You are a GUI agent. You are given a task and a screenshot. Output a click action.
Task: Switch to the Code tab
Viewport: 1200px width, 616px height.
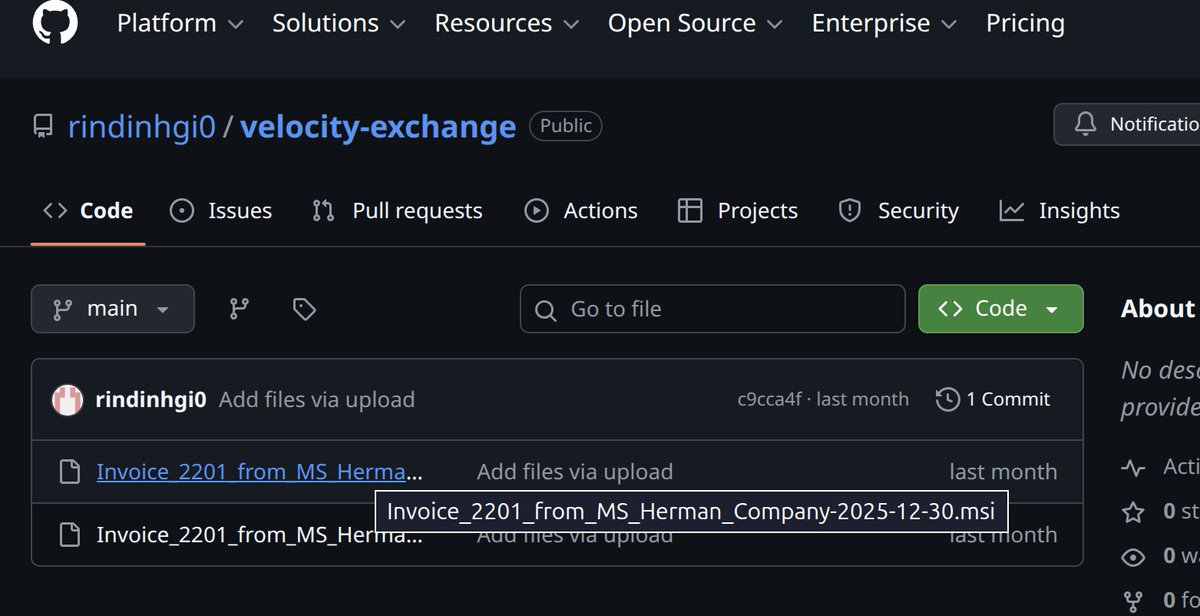coord(88,211)
